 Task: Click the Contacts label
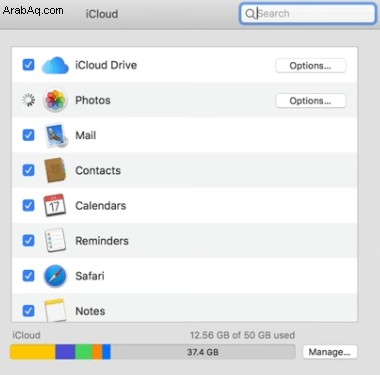(x=98, y=170)
